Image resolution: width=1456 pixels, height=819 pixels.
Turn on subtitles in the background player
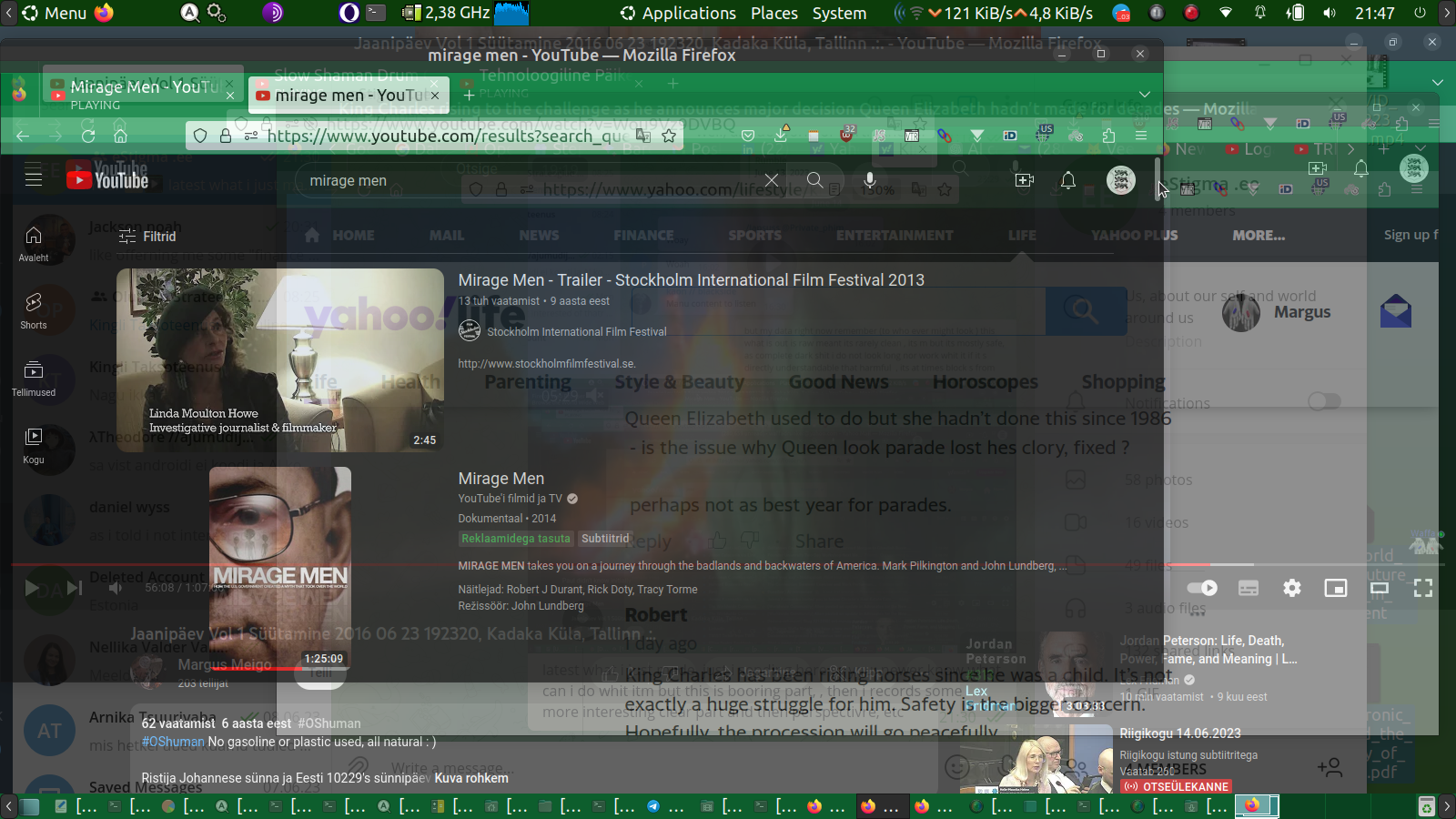1249,588
